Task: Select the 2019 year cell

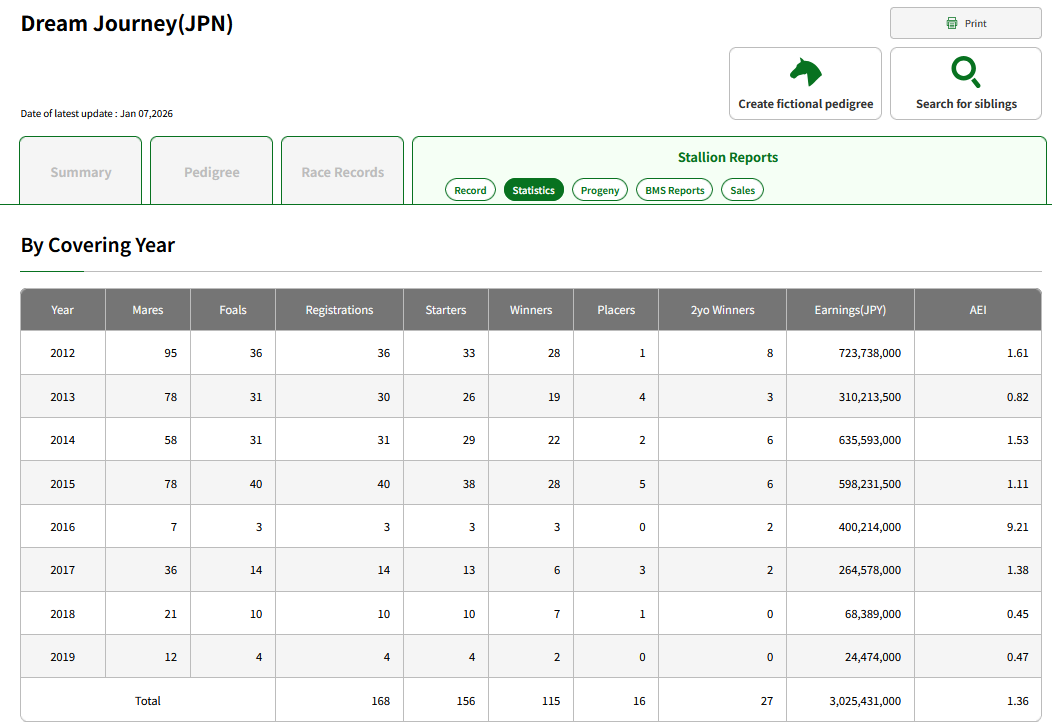Action: pos(62,657)
